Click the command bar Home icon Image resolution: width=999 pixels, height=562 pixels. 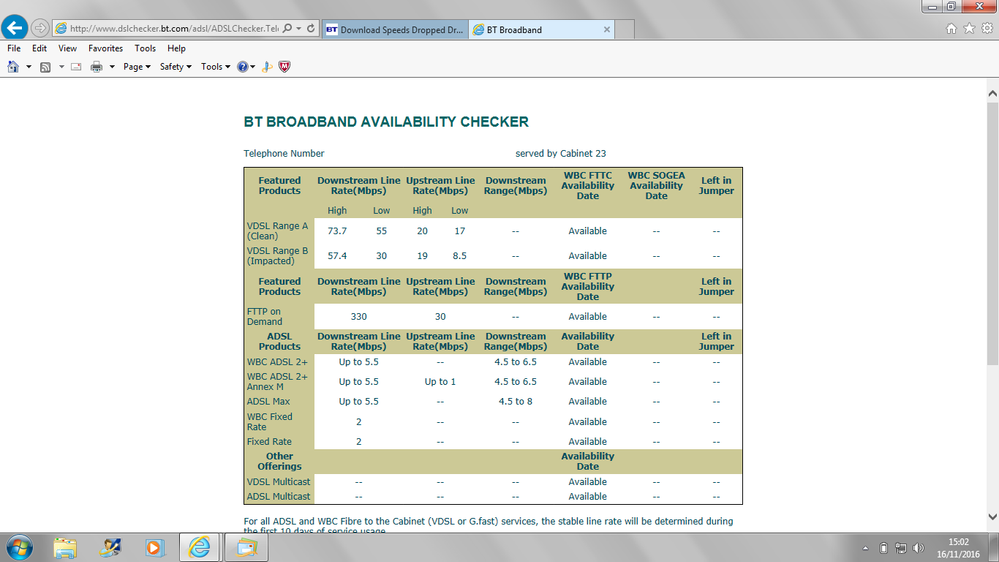click(x=13, y=66)
